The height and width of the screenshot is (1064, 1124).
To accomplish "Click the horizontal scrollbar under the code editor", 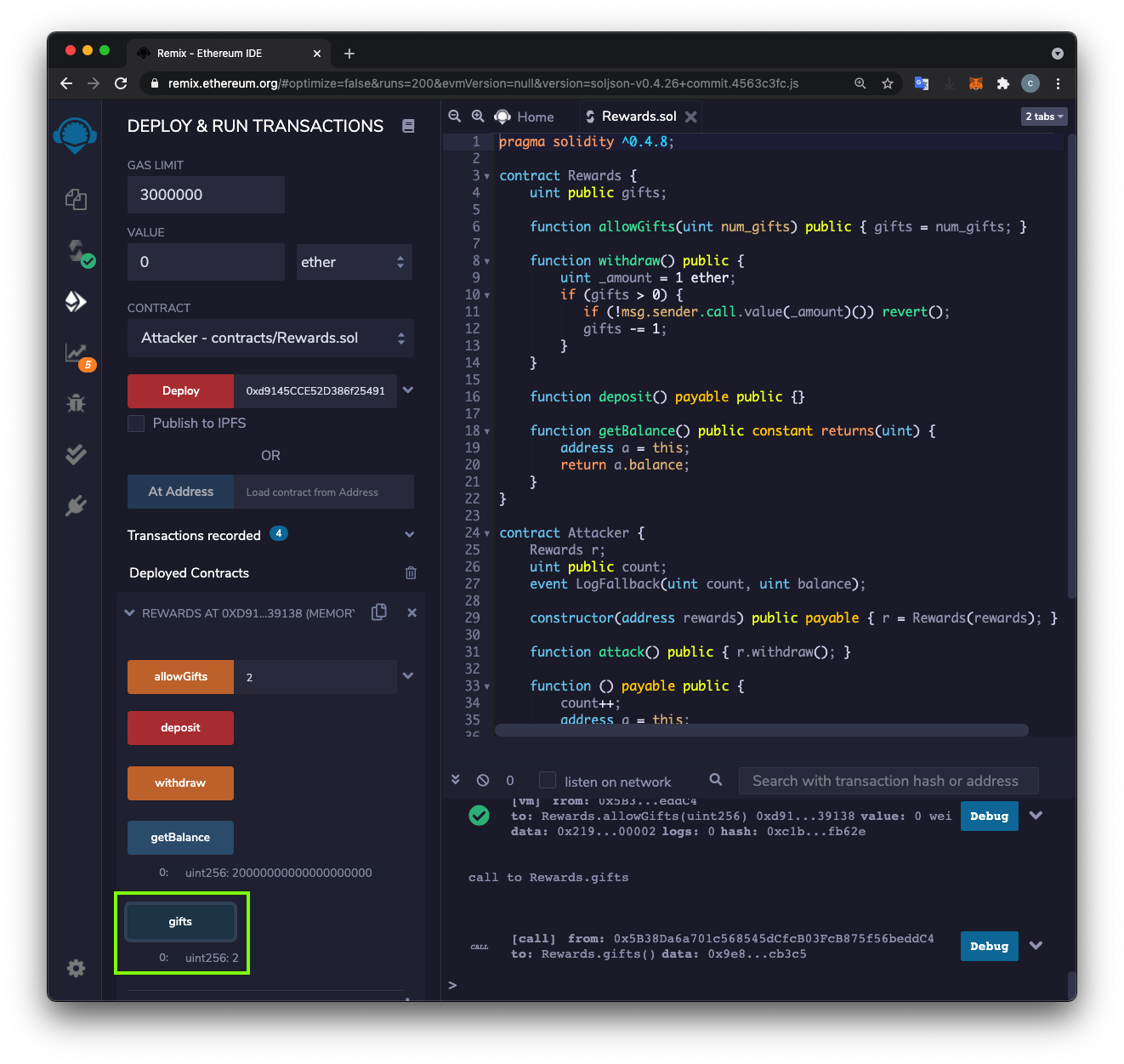I will click(x=762, y=731).
